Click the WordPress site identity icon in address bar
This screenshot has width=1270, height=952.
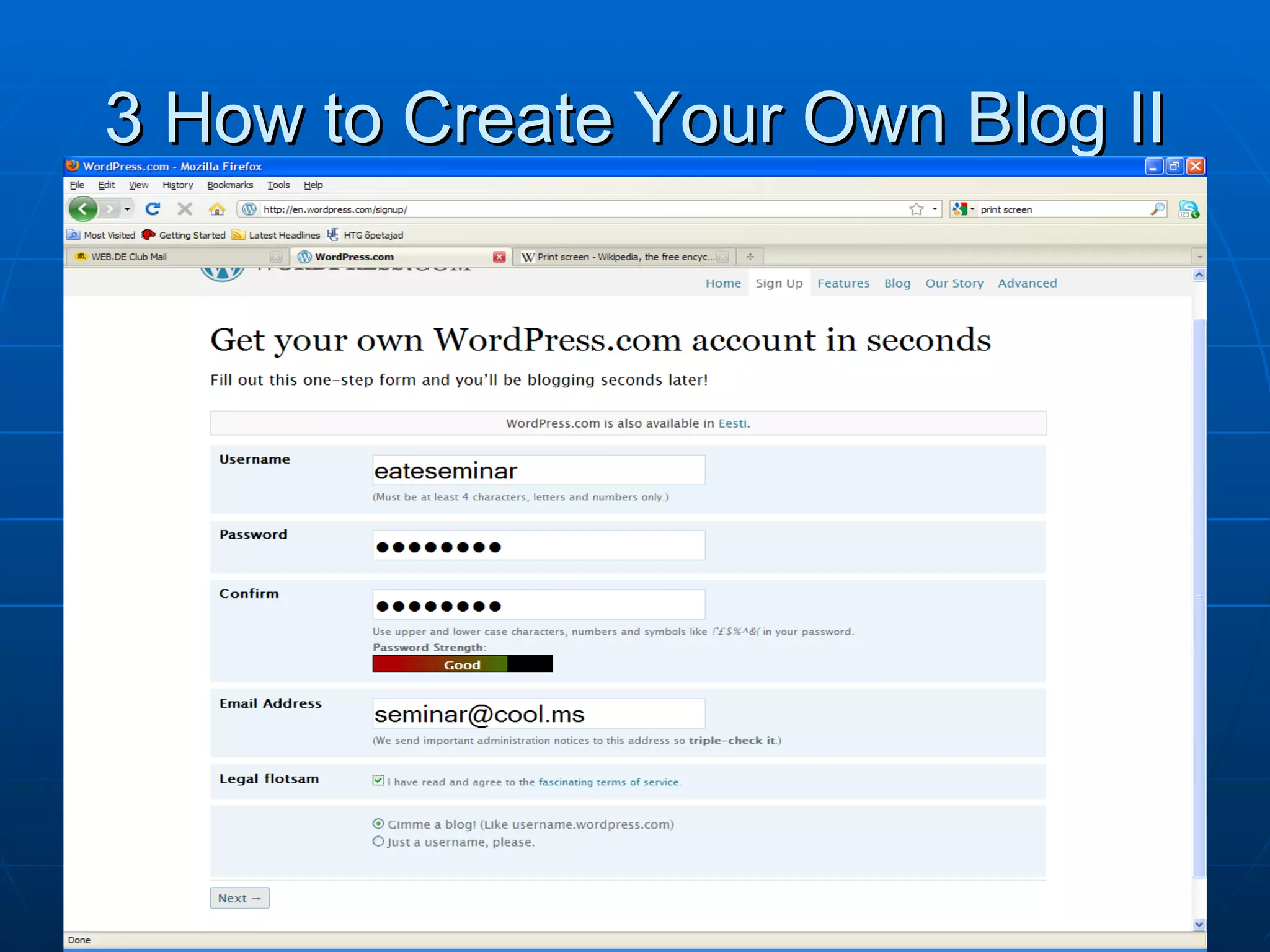(249, 209)
